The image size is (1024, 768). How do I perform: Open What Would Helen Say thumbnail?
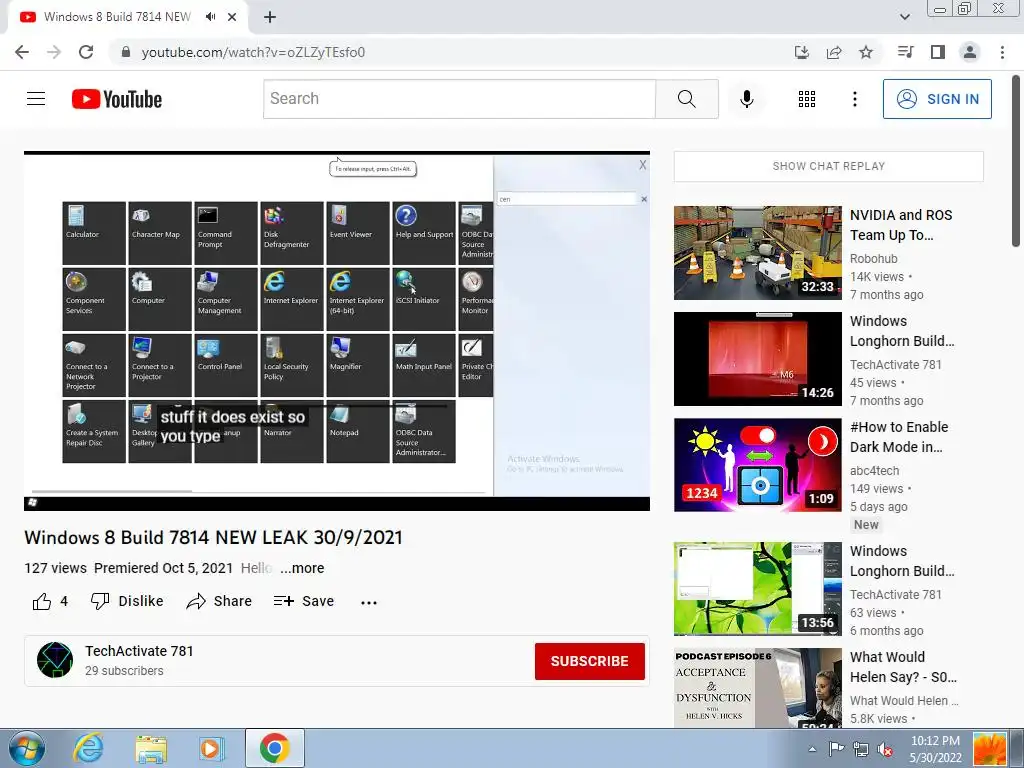click(758, 688)
